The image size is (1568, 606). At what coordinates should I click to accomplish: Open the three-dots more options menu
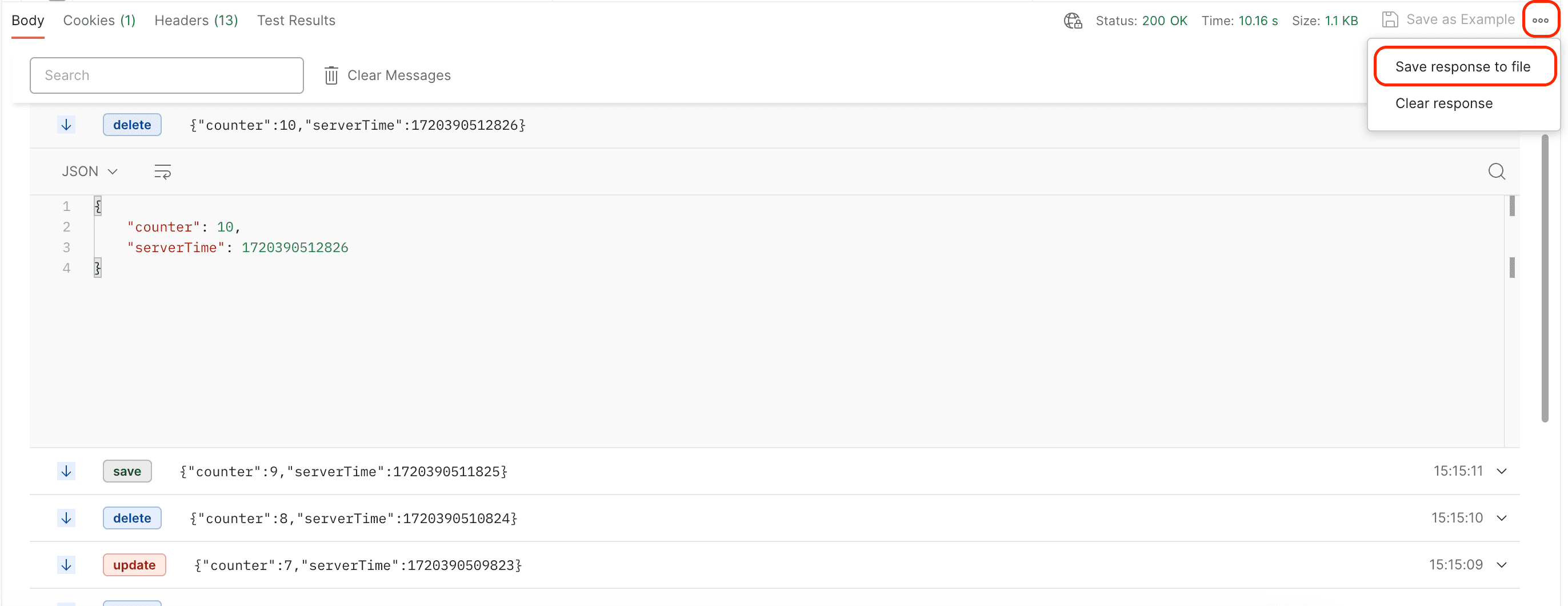tap(1540, 20)
